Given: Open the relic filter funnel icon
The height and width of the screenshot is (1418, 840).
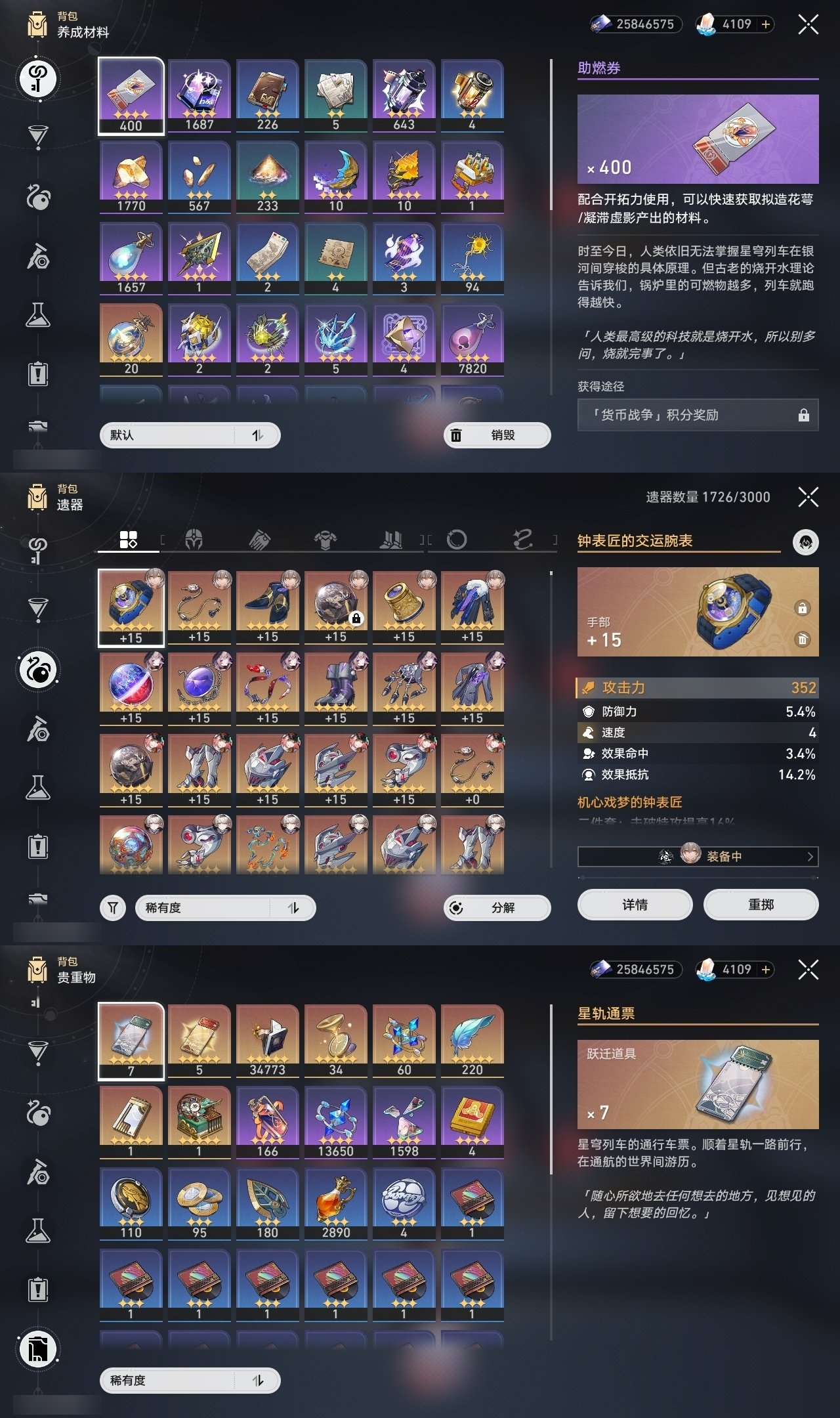Looking at the screenshot, I should tap(113, 908).
